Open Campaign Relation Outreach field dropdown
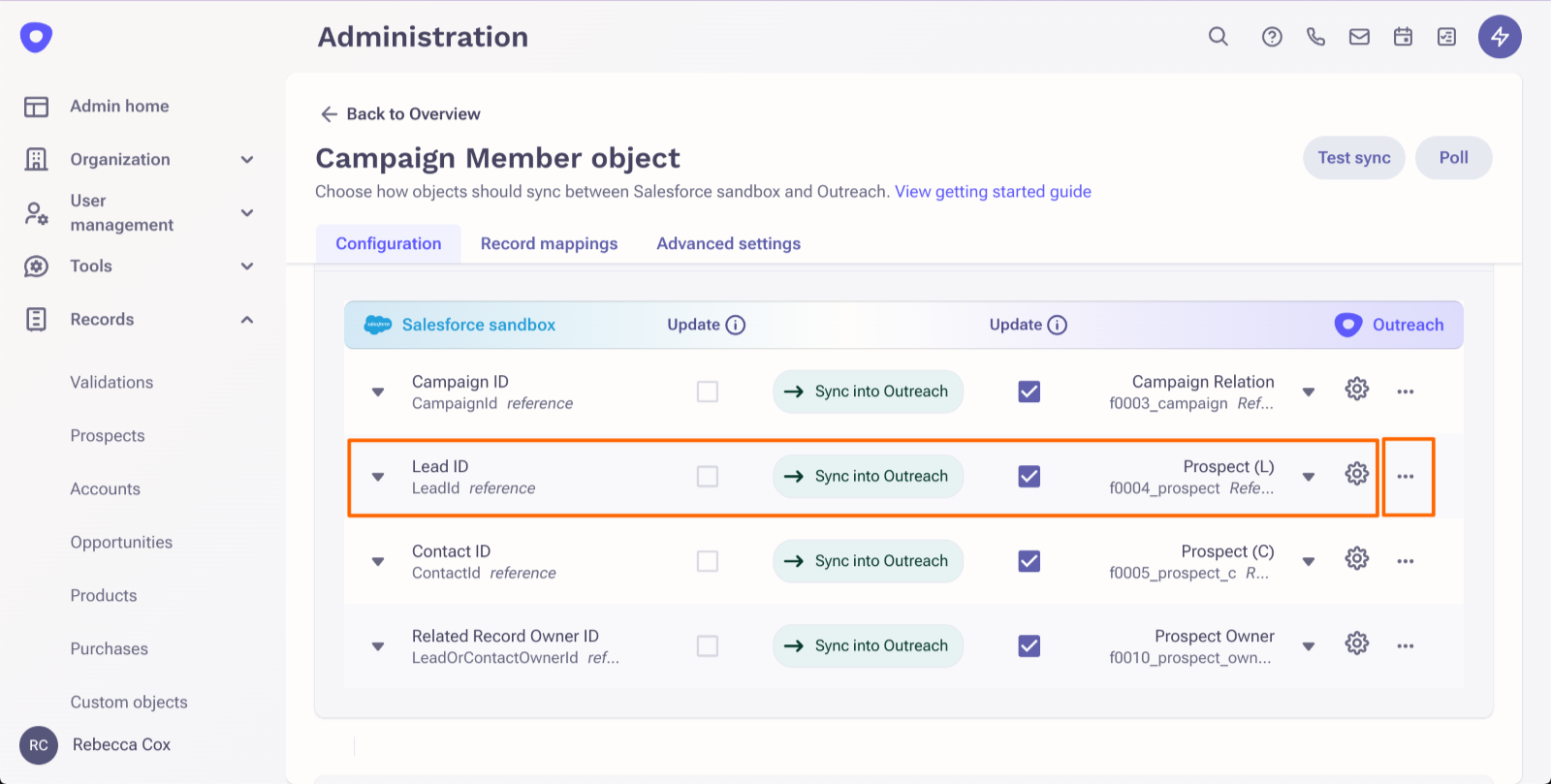Image resolution: width=1551 pixels, height=784 pixels. (x=1309, y=392)
